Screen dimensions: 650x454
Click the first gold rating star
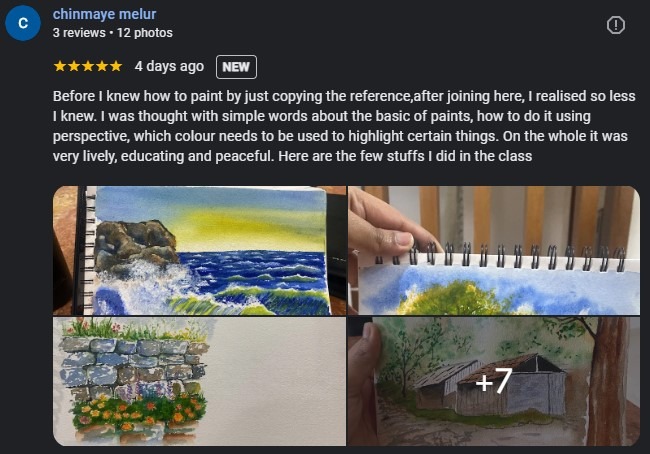(x=60, y=67)
